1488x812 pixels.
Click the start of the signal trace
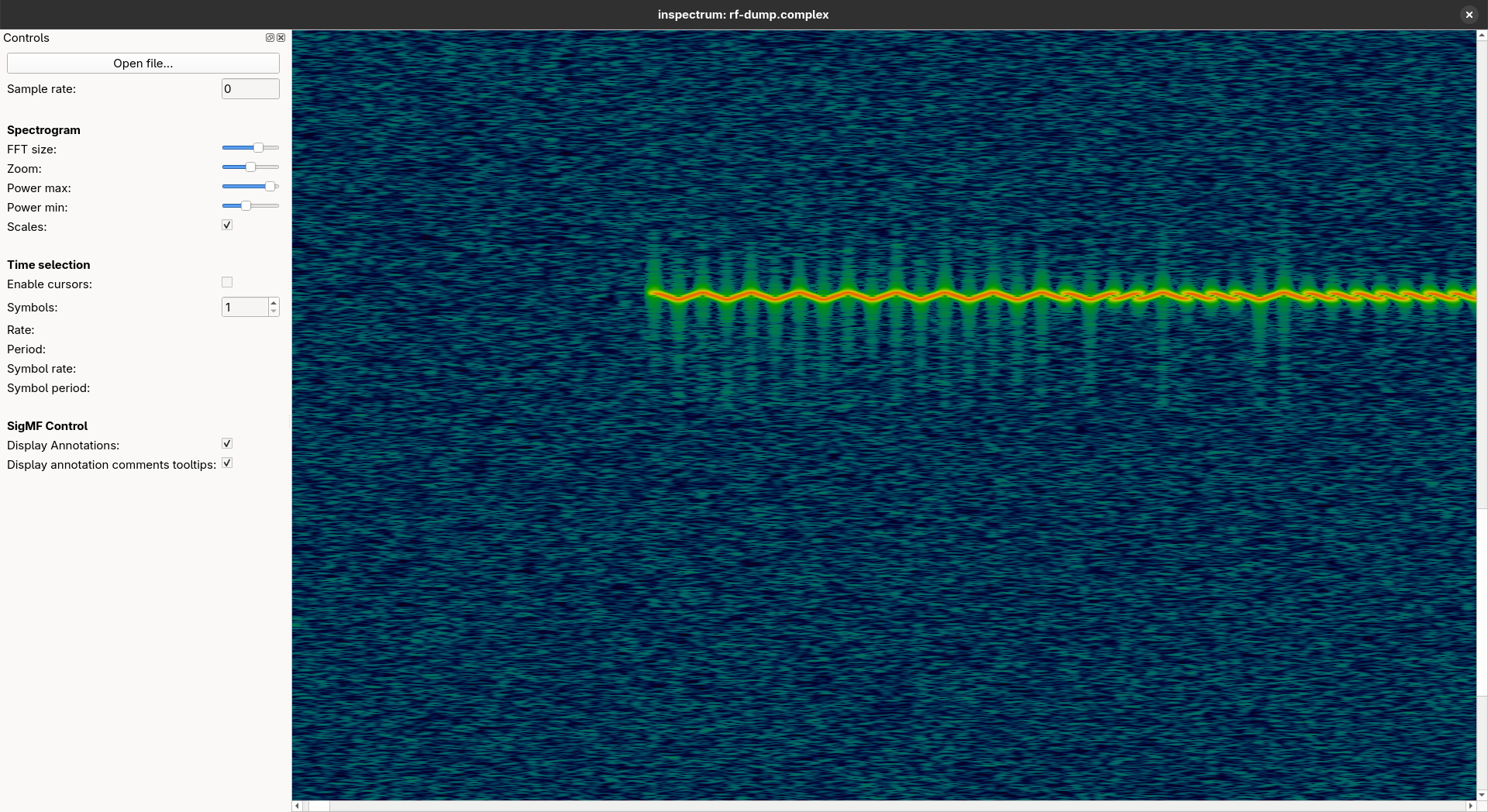click(649, 293)
